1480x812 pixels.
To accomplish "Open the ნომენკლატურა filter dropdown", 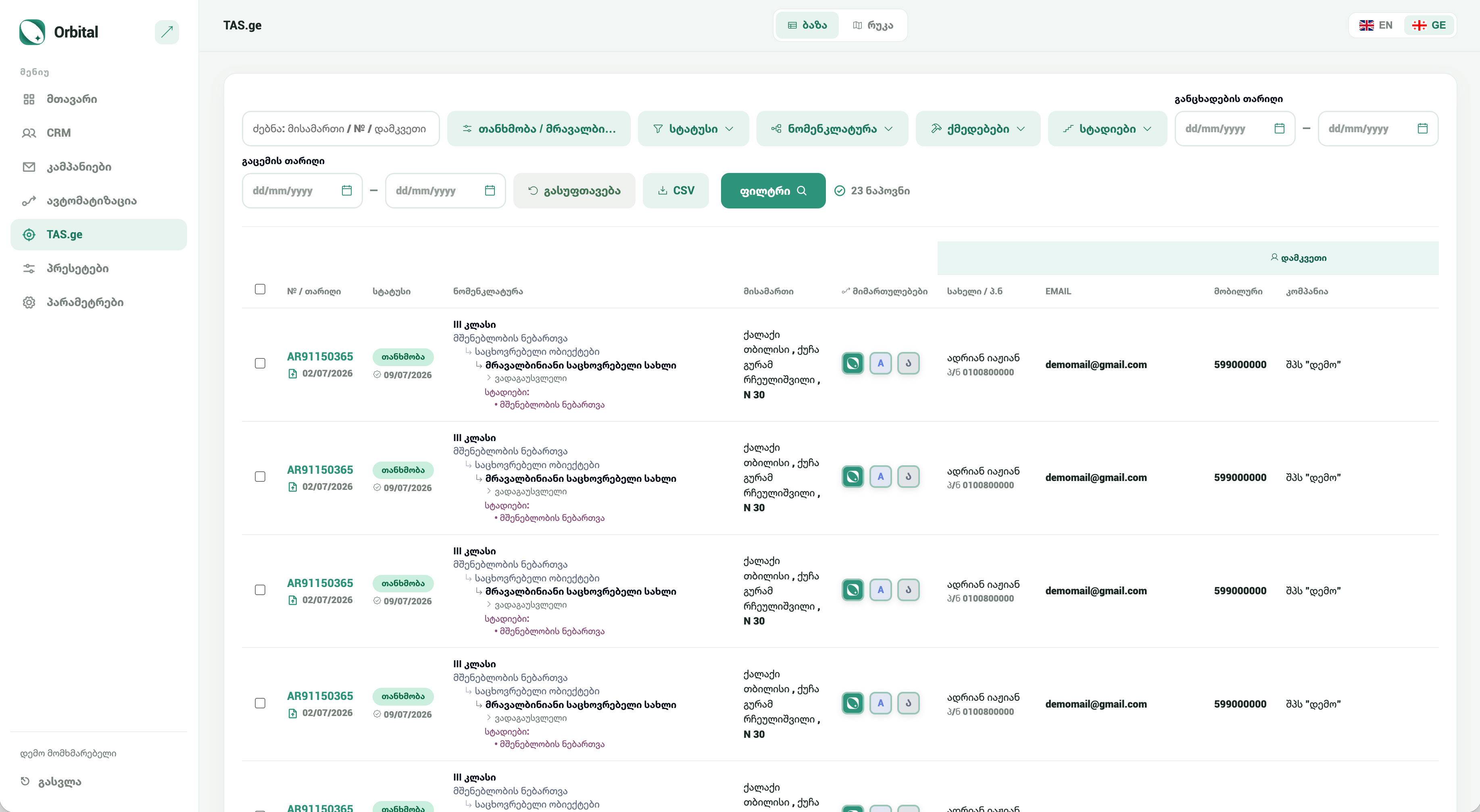I will (x=832, y=129).
